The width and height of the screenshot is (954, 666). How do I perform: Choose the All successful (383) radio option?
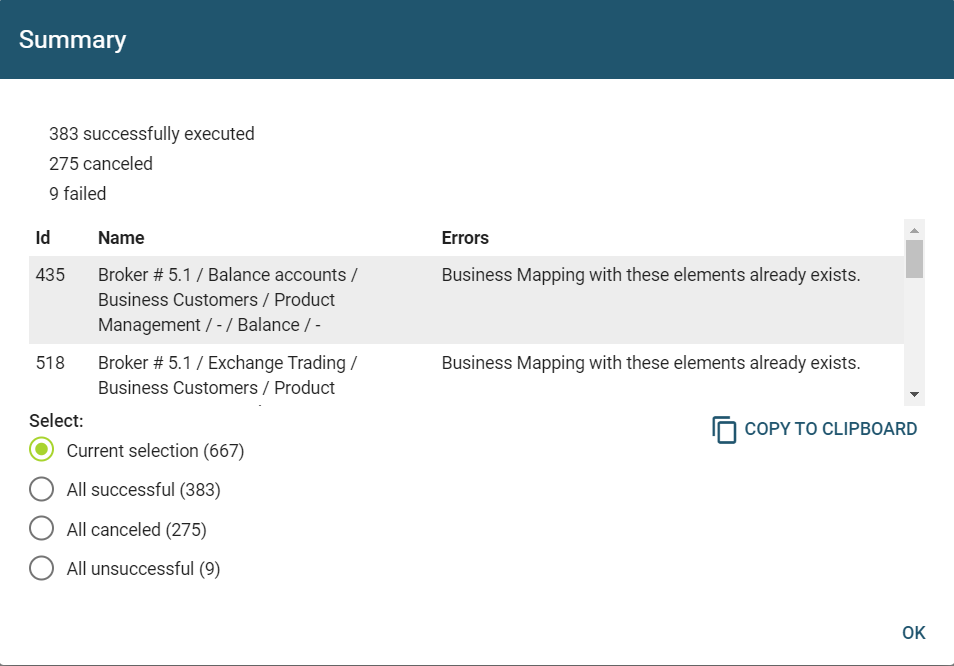pos(41,490)
